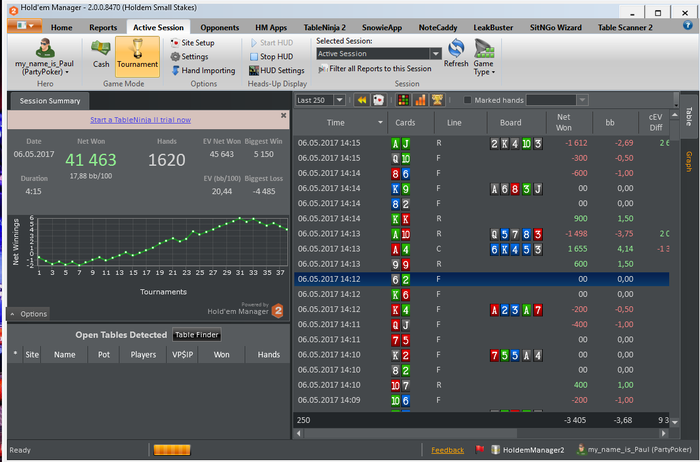Click the yellow rewind replay icon
The width and height of the screenshot is (700, 462).
tap(362, 100)
